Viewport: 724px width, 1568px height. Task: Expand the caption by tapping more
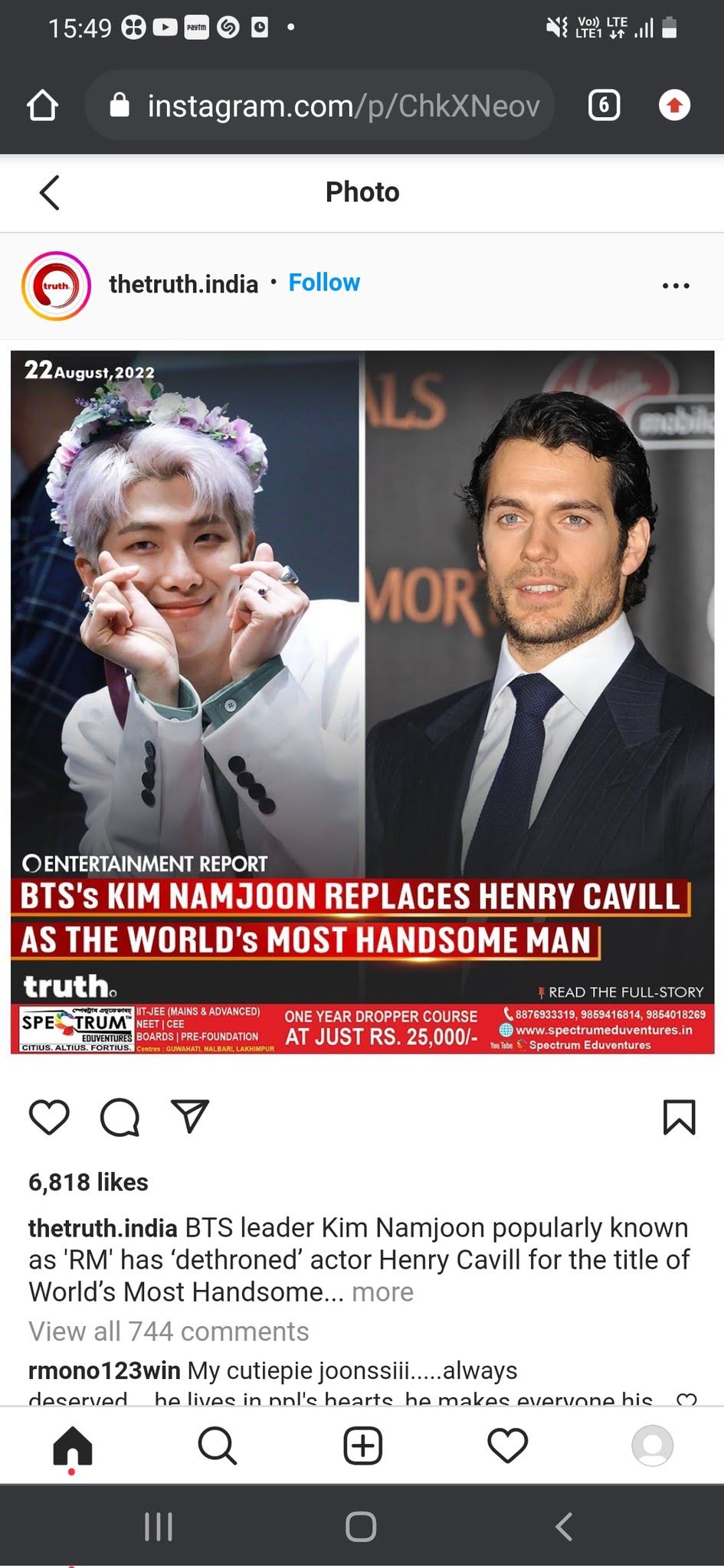pos(382,1292)
